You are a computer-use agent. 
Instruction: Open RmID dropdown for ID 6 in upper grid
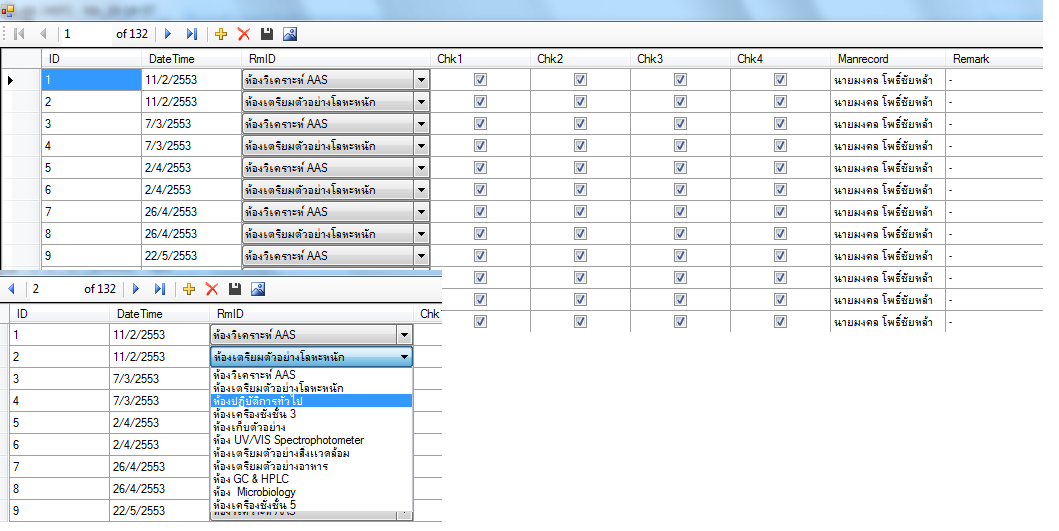click(x=421, y=190)
